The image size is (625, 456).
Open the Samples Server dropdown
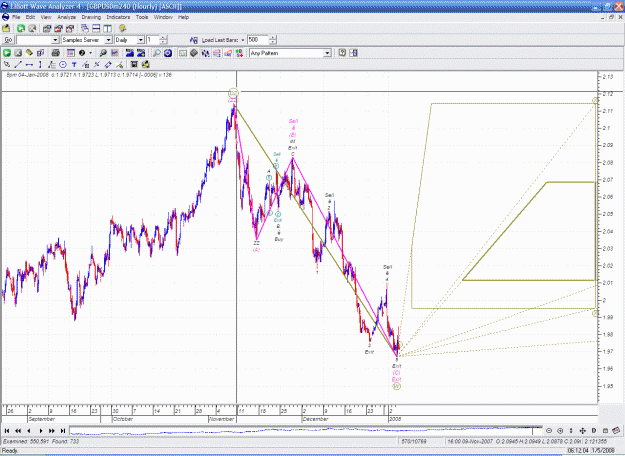click(x=108, y=40)
